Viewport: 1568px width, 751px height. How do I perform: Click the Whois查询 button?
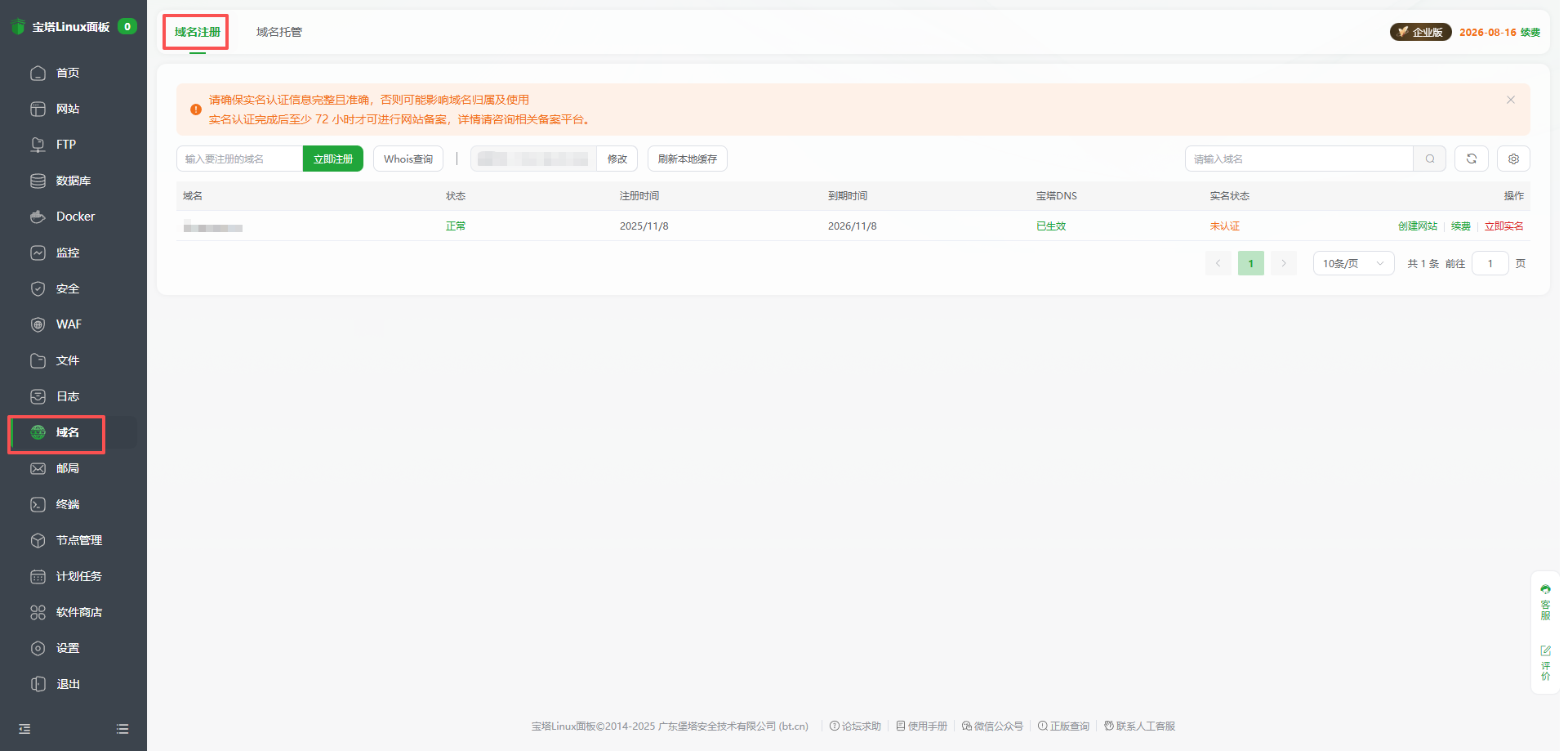pyautogui.click(x=408, y=159)
